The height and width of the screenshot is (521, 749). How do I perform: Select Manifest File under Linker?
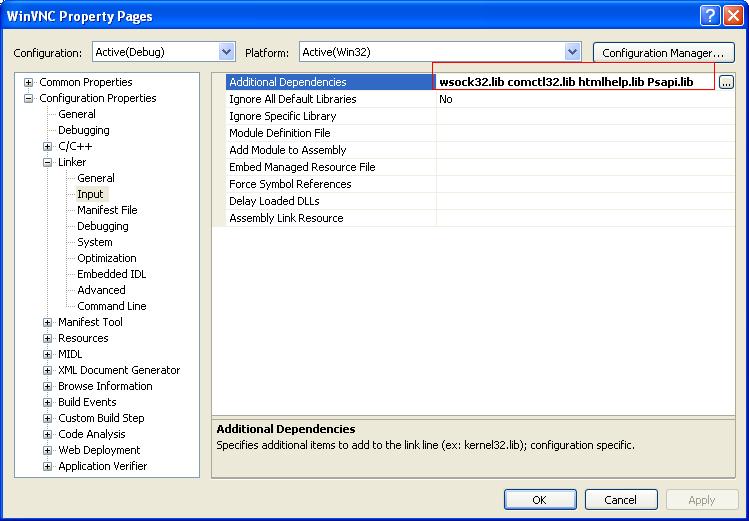[107, 210]
